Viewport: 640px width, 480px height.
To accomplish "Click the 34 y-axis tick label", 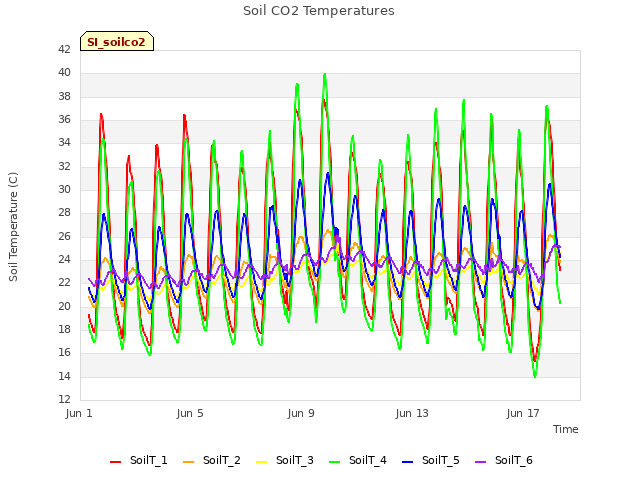I will point(64,142).
